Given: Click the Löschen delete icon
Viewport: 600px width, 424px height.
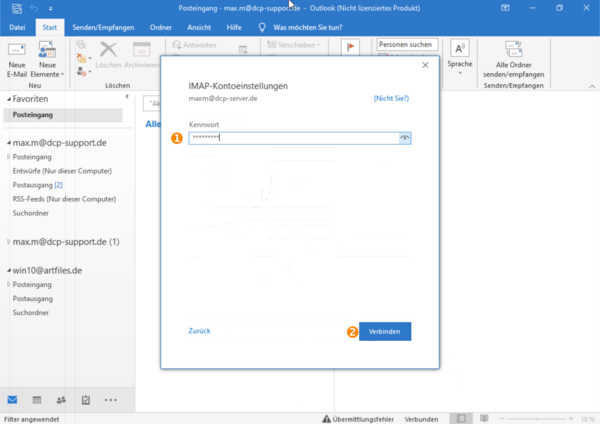Looking at the screenshot, I should click(108, 55).
